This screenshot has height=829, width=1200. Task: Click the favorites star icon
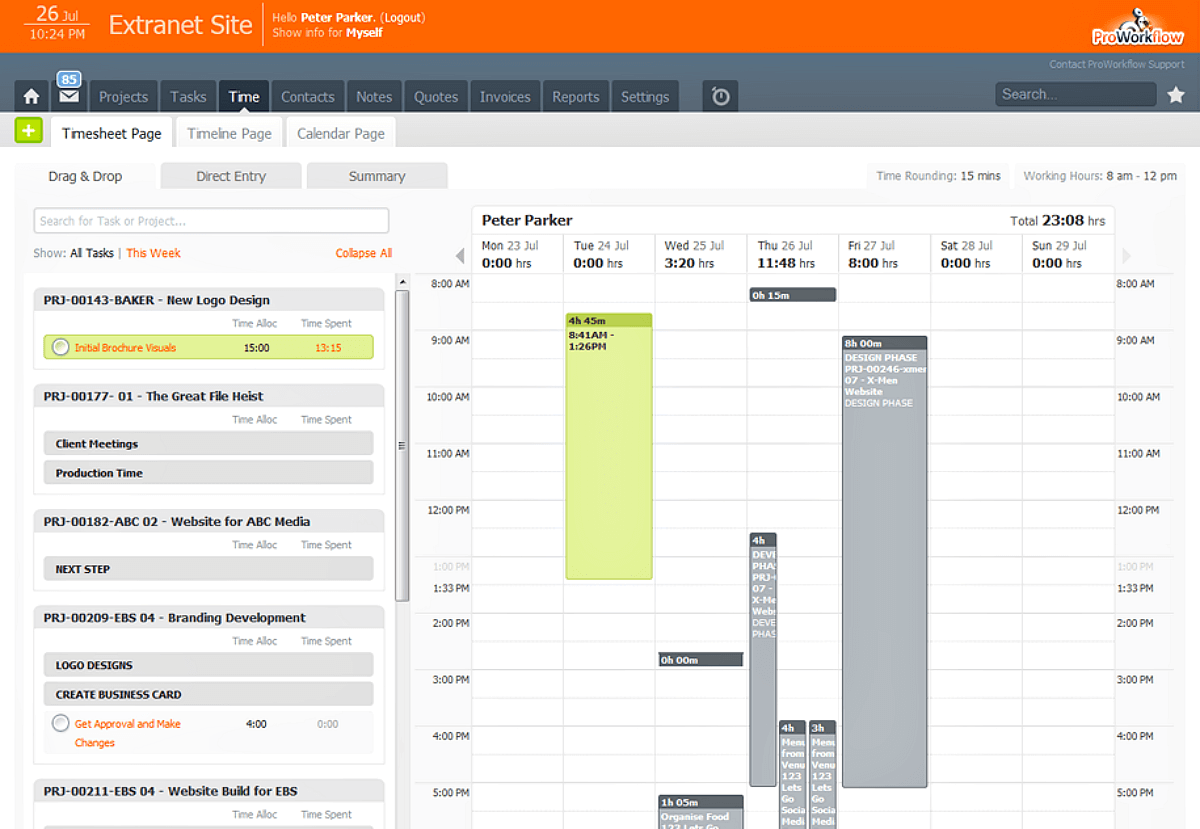click(1176, 95)
